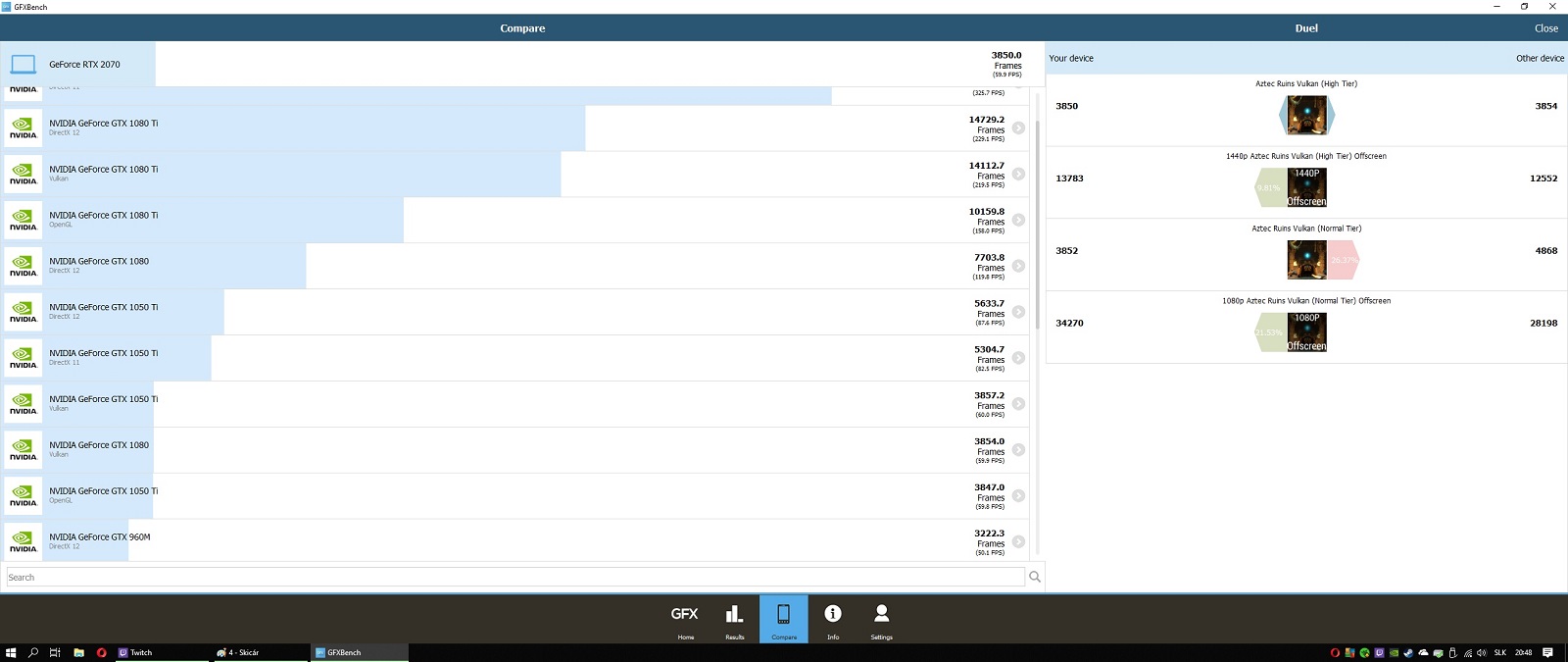Select NVIDIA GeForce GTX 960M entry
Image resolution: width=1568 pixels, height=662 pixels.
click(514, 541)
